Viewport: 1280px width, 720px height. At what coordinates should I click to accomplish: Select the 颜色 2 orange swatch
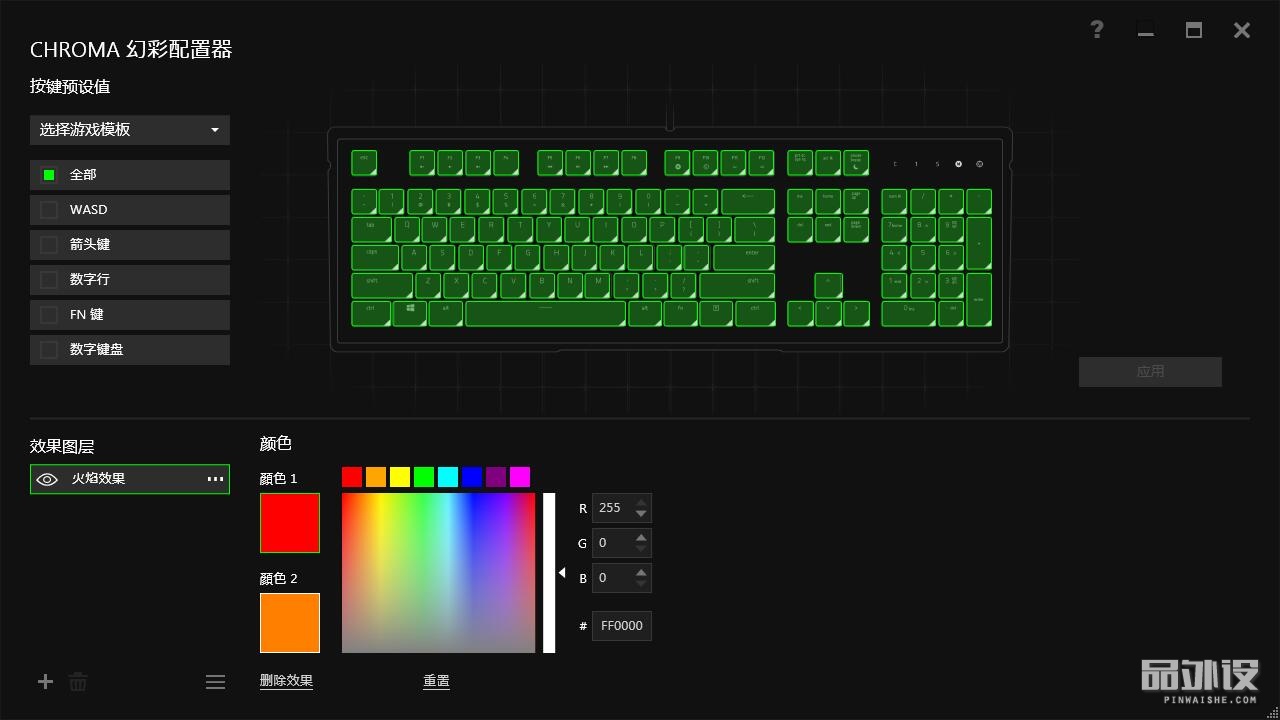tap(290, 623)
